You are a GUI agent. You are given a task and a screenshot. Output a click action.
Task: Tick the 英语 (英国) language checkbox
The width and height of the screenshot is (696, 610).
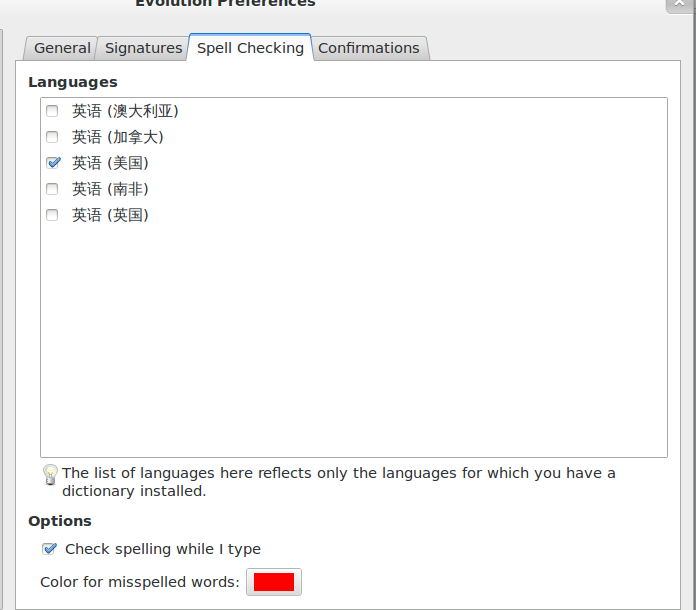[x=52, y=215]
